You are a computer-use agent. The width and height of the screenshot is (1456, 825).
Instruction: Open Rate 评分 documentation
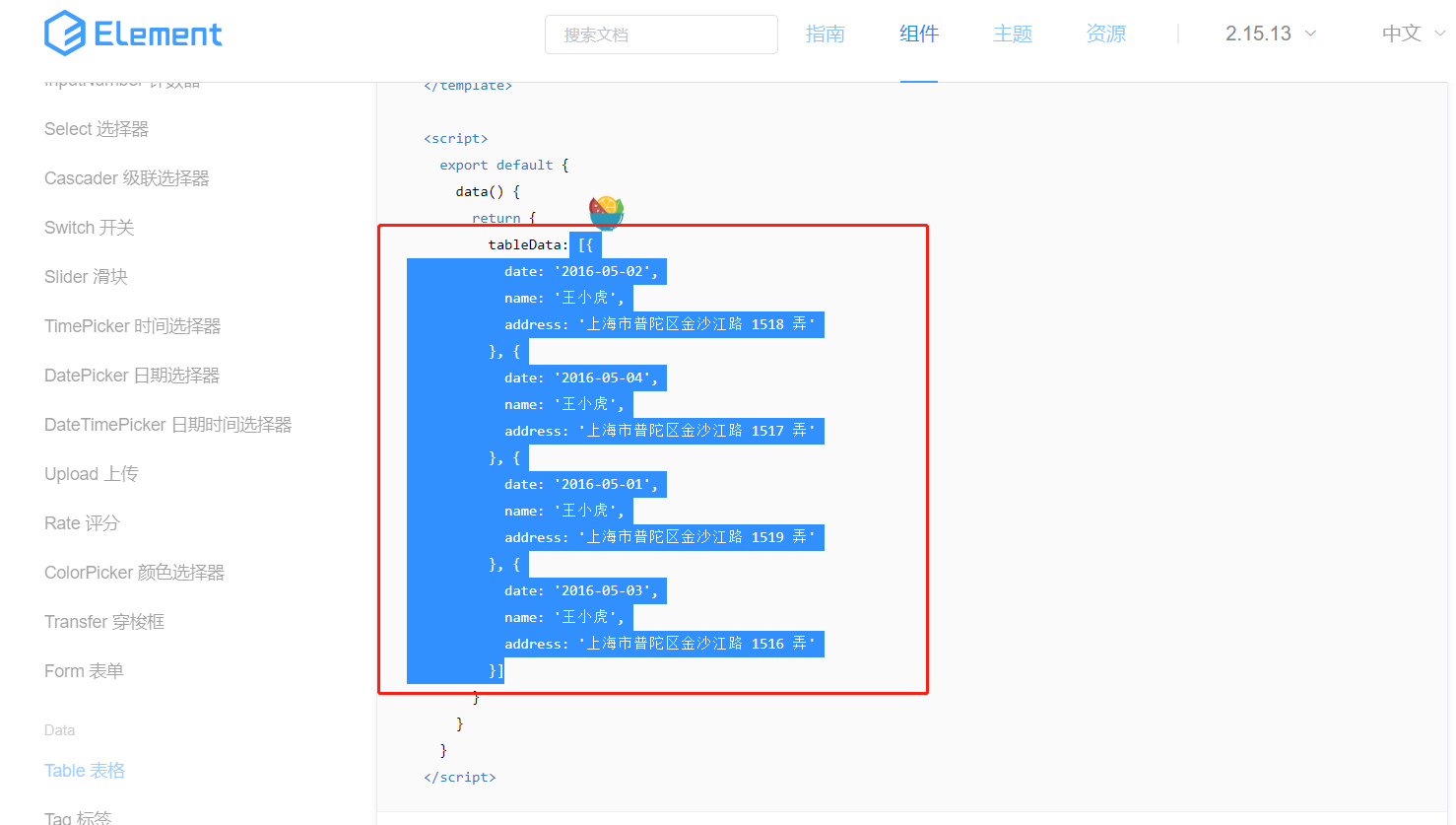click(x=79, y=522)
